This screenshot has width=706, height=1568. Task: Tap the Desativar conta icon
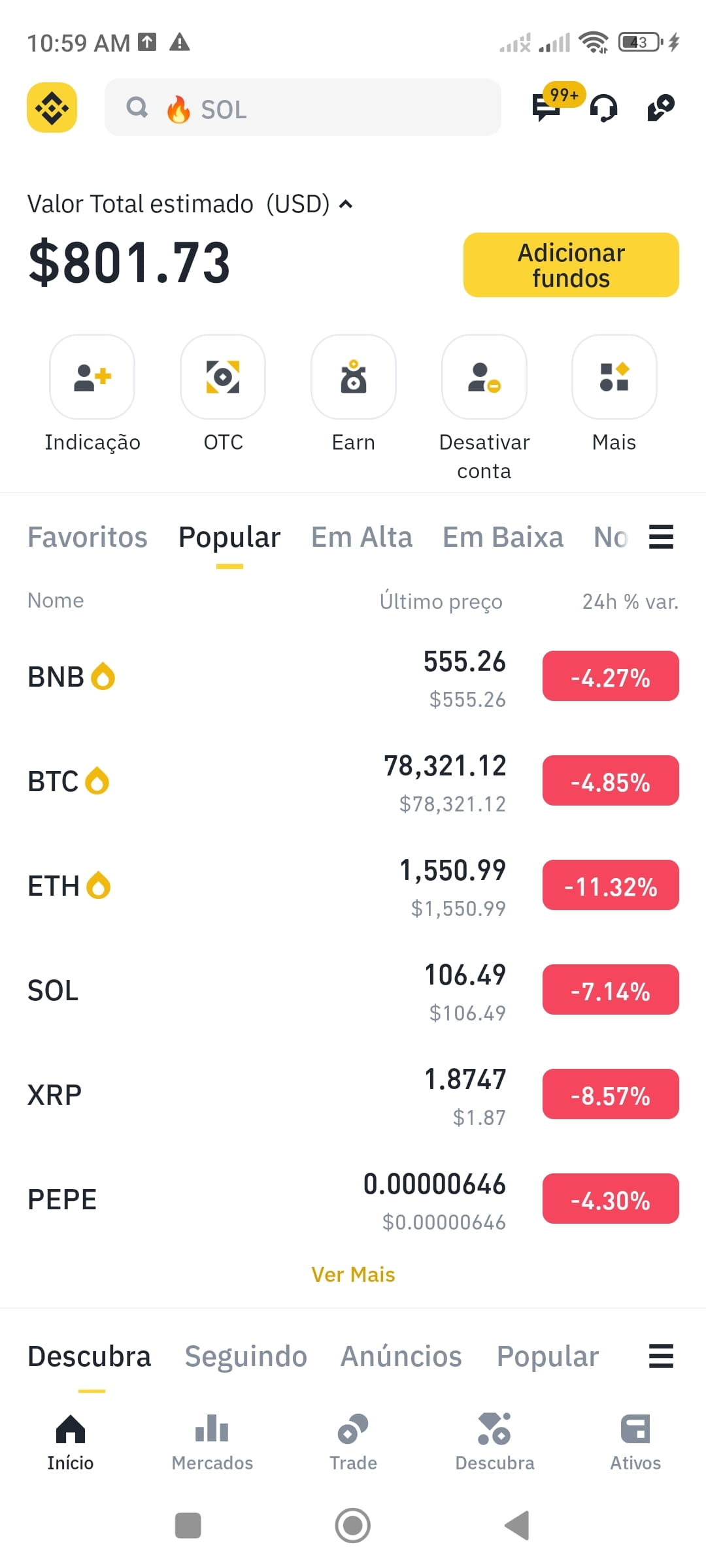tap(484, 377)
